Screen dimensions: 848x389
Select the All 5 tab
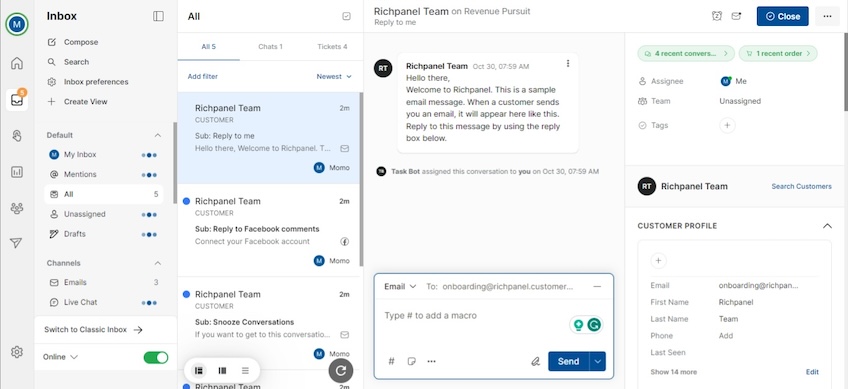pos(209,47)
